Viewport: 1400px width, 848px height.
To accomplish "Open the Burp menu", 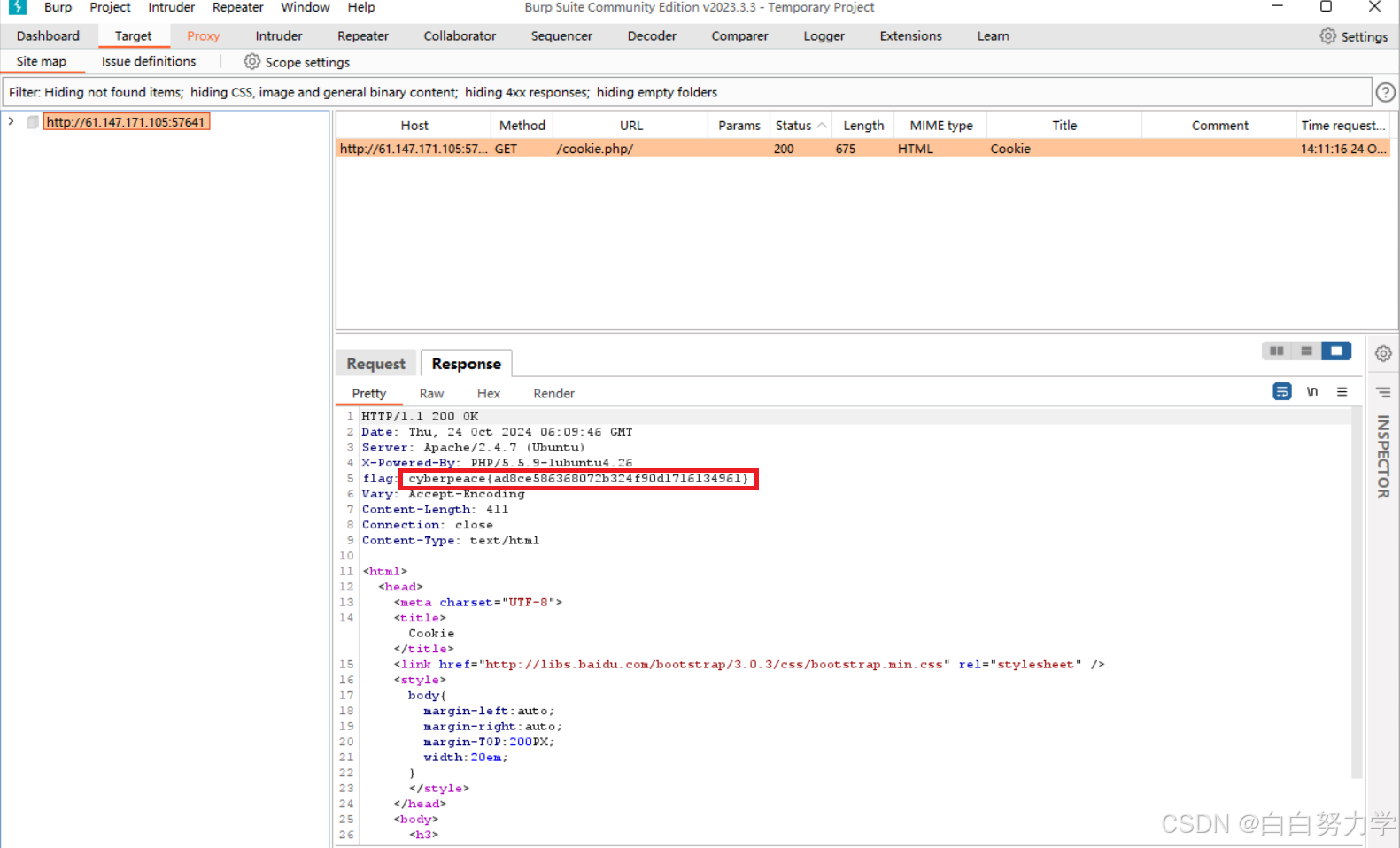I will tap(58, 7).
